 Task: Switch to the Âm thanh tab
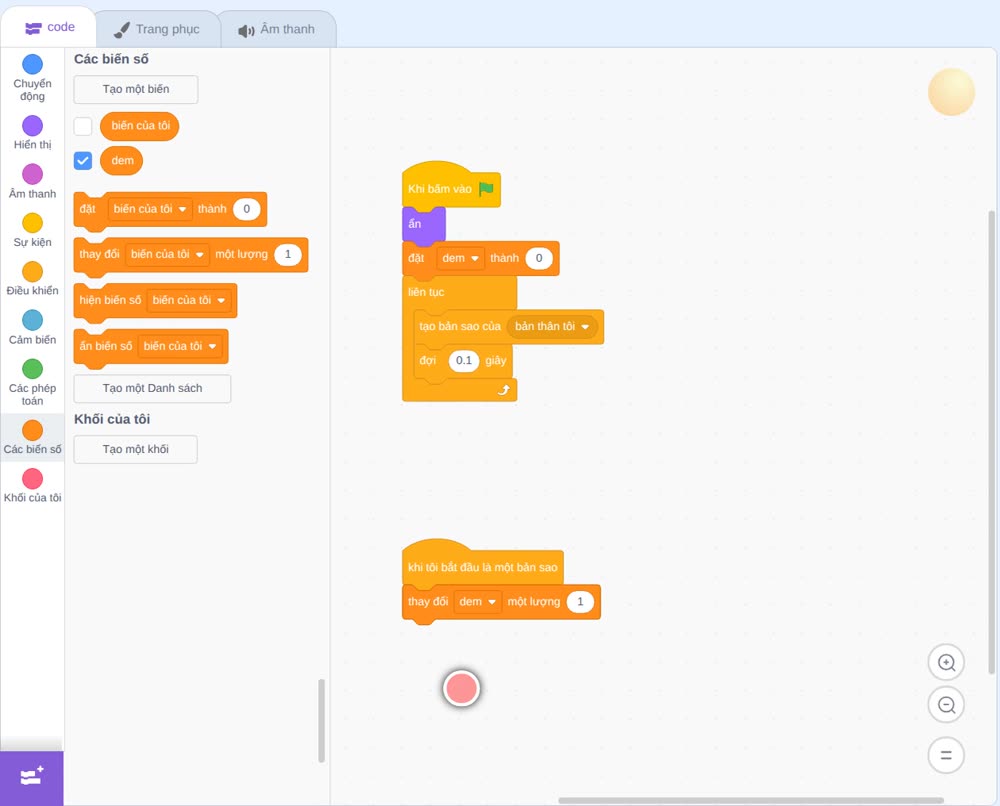tap(277, 29)
